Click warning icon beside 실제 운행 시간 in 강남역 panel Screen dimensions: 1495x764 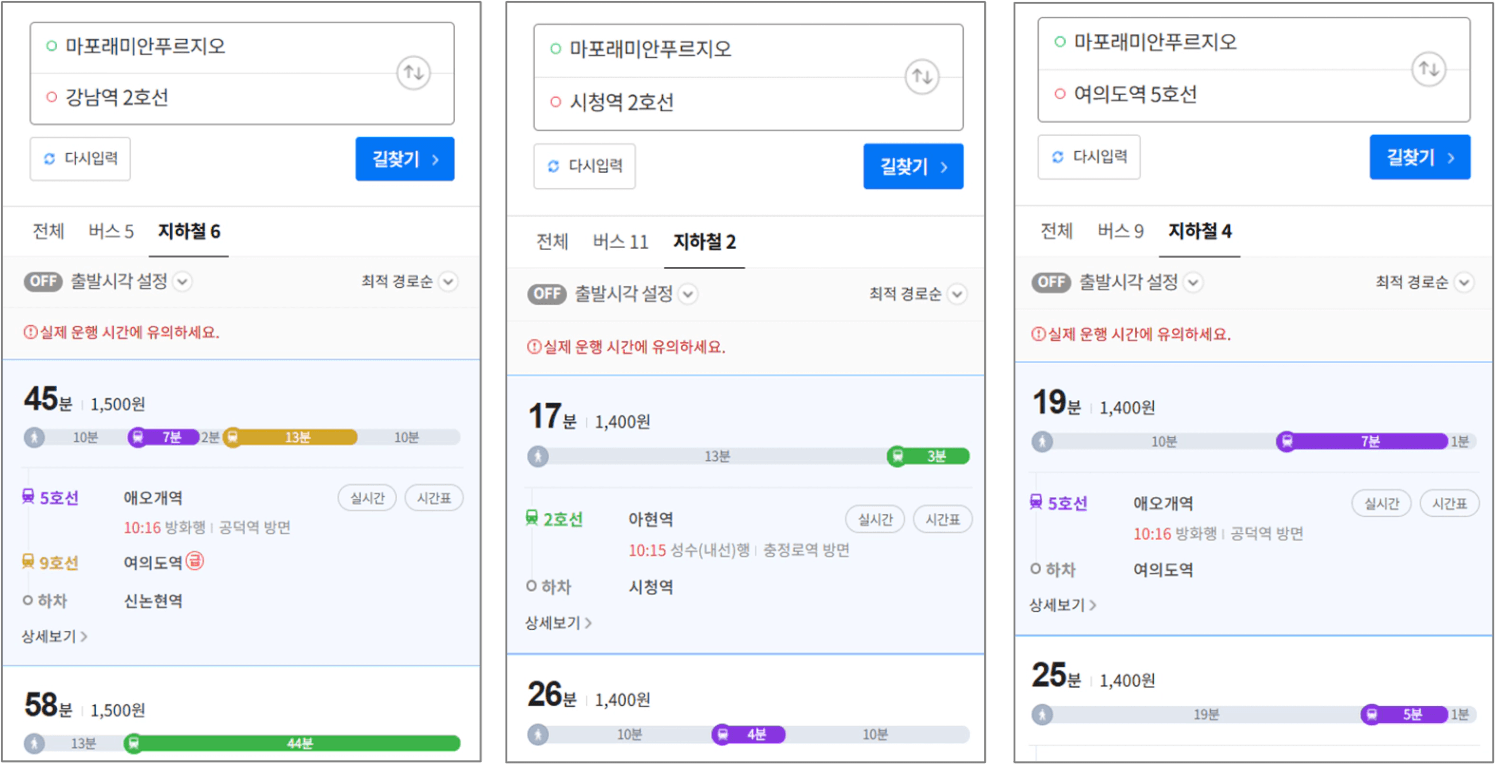[x=30, y=332]
